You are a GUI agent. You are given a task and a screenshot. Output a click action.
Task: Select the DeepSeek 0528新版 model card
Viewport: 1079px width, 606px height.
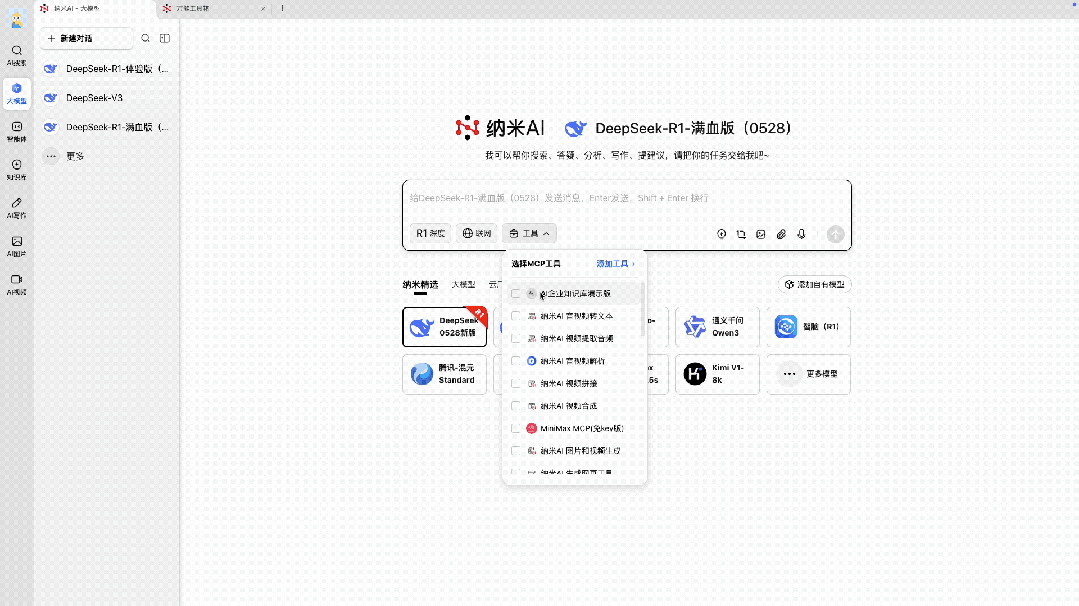[x=445, y=327]
